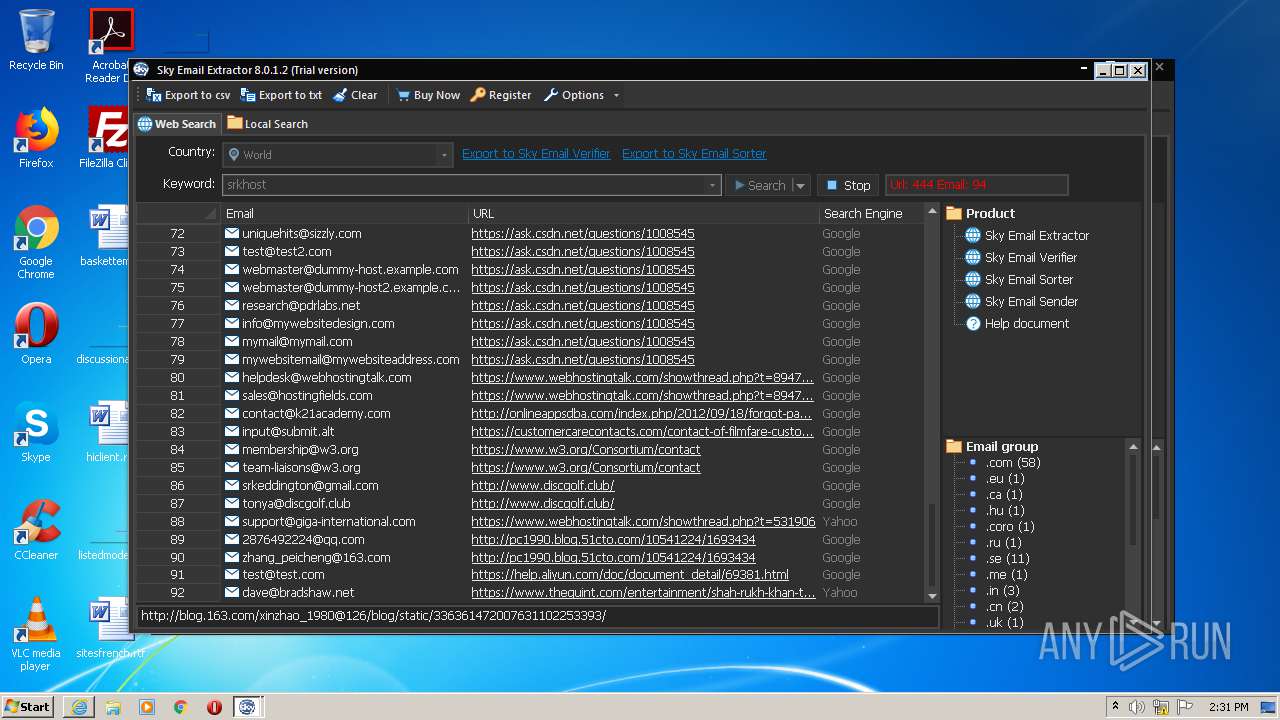Image resolution: width=1280 pixels, height=720 pixels.
Task: Select the .eu (1) email group
Action: click(x=1005, y=478)
